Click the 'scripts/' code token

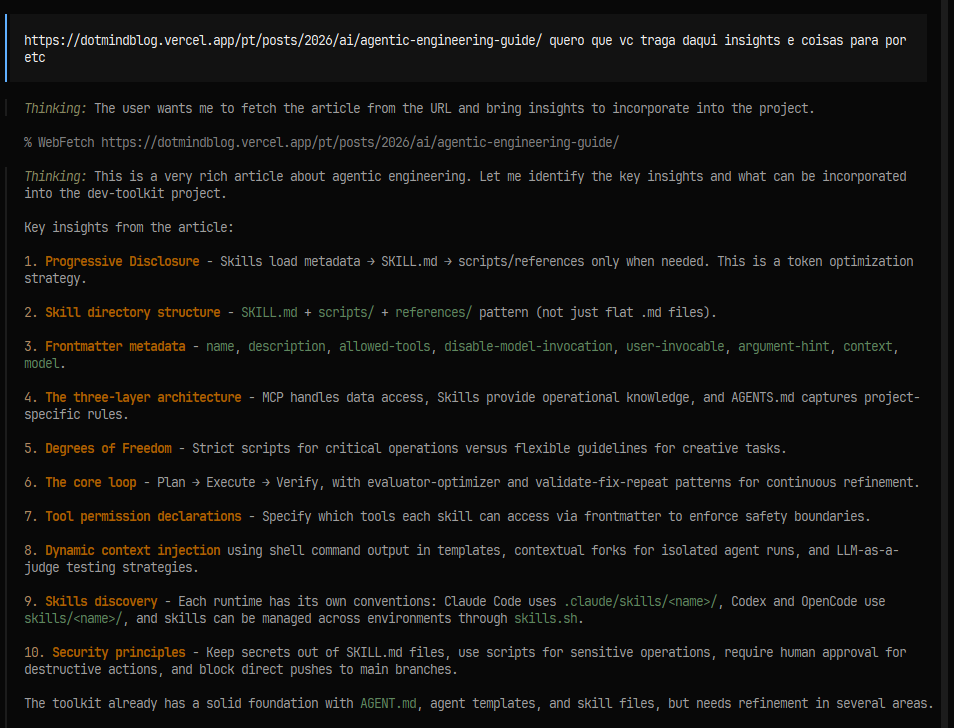[x=346, y=313]
